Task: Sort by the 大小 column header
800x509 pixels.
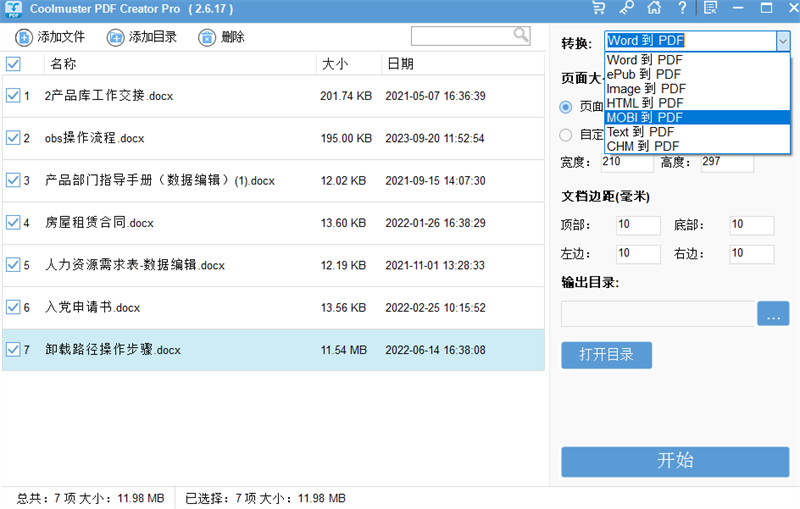Action: tap(335, 64)
